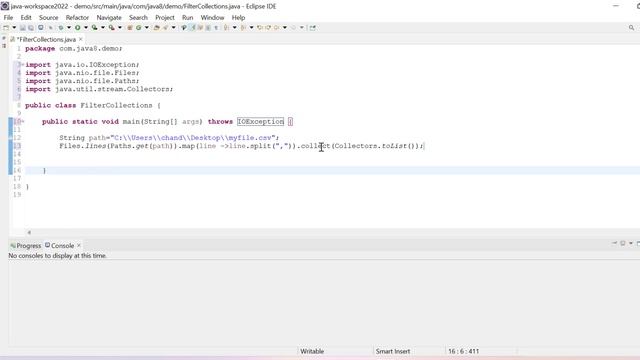The height and width of the screenshot is (360, 640).
Task: Click the Next Annotation icon
Action: [226, 28]
